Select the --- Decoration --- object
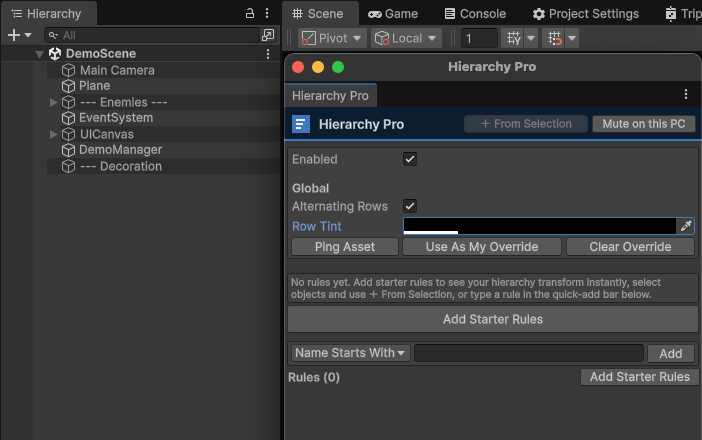702x440 pixels. [x=121, y=167]
